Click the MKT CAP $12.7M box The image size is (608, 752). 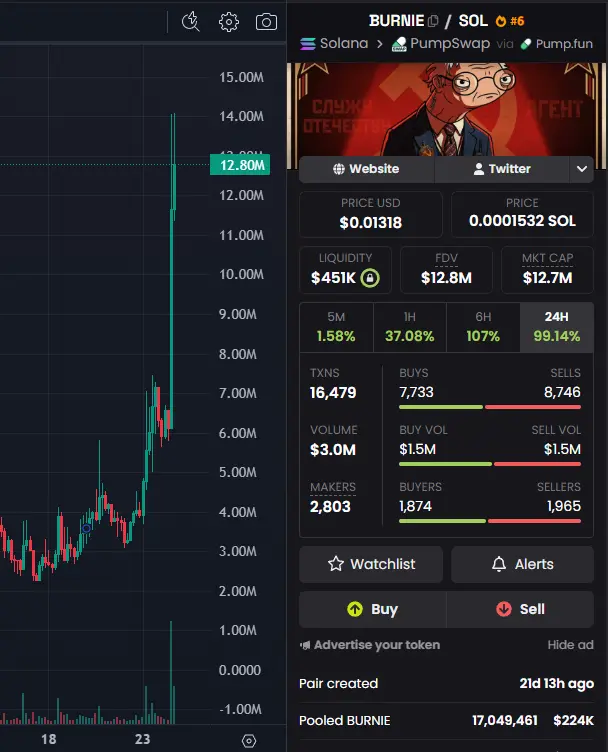(x=547, y=270)
